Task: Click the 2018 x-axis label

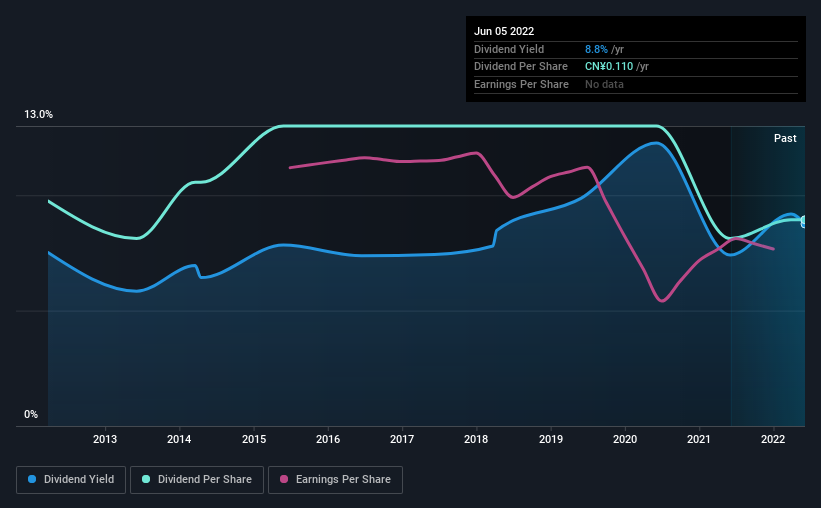Action: coord(476,439)
